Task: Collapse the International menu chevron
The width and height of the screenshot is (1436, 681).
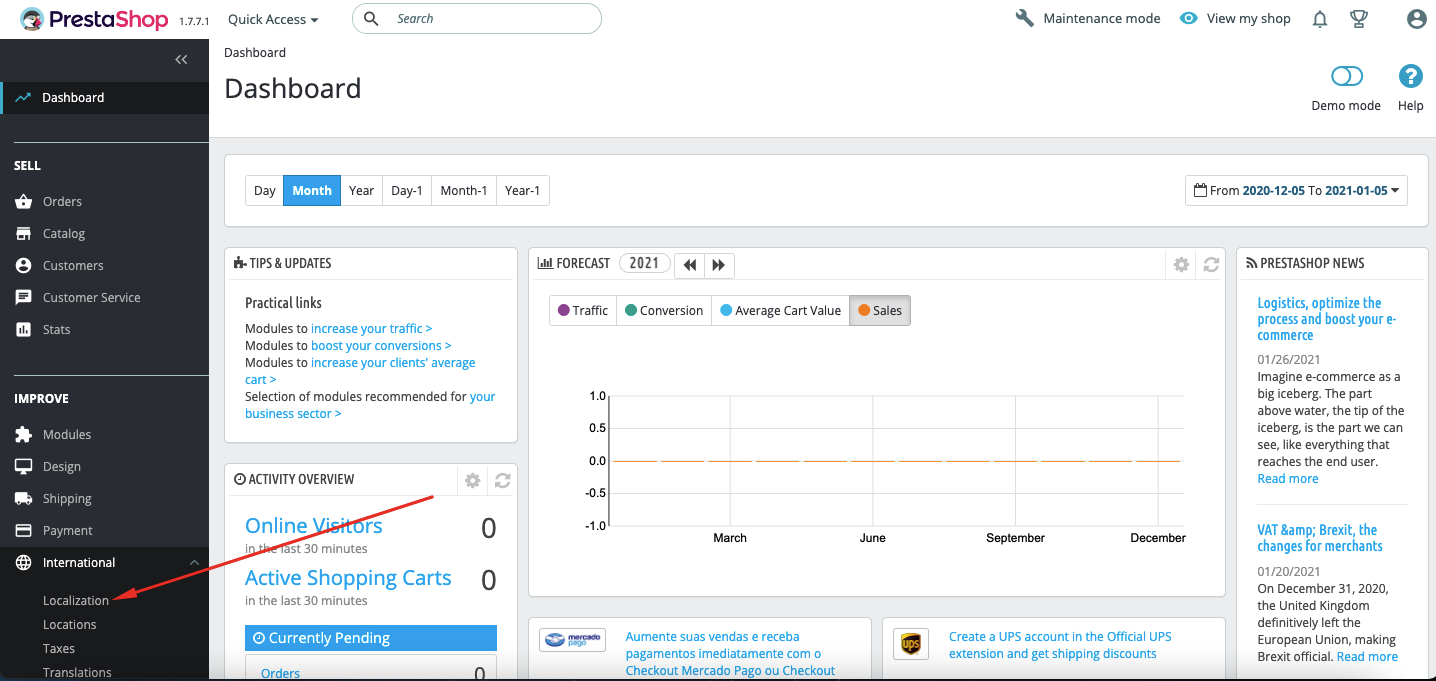Action: pyautogui.click(x=194, y=563)
